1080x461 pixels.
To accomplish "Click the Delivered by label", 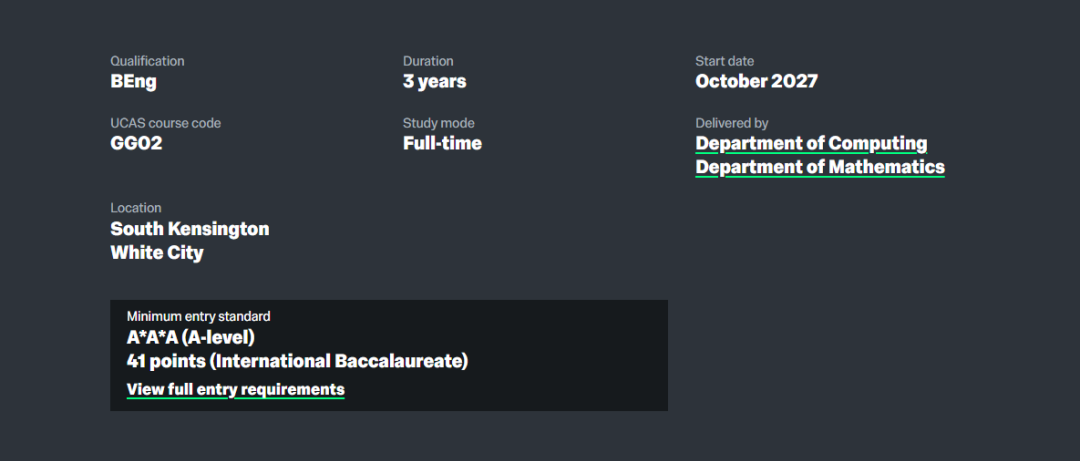I will click(731, 123).
